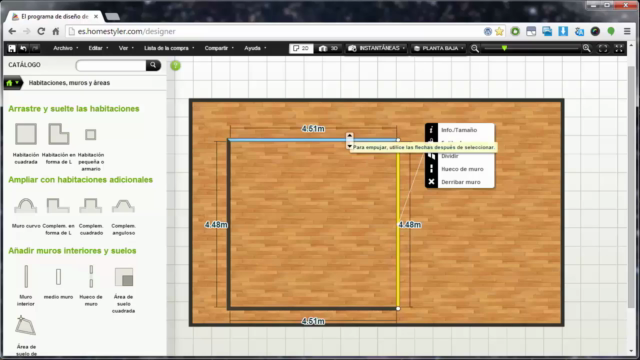
Task: Click the catalog search magnifier button
Action: 153,65
